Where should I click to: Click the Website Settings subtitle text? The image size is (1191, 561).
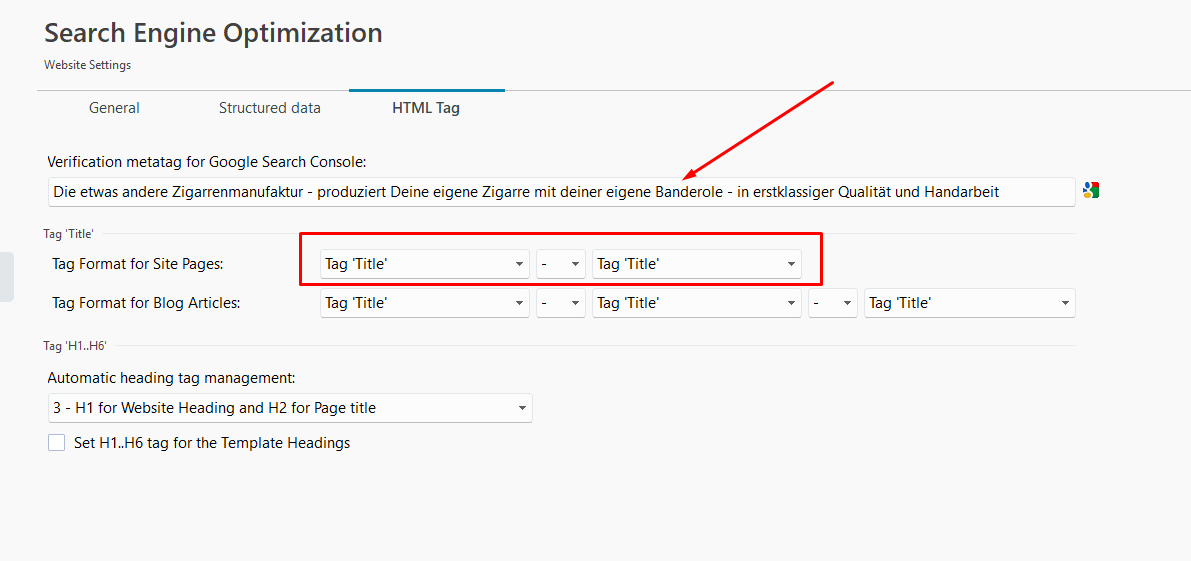click(88, 65)
